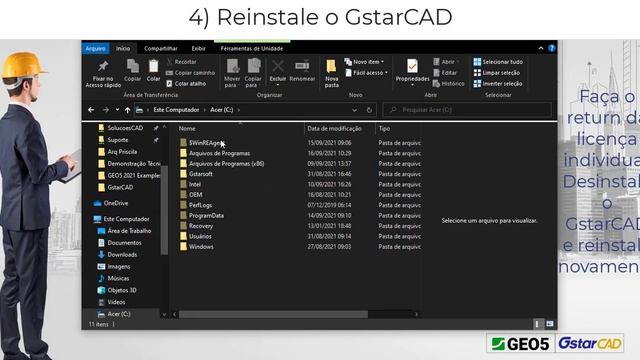
Task: Select the Início ribbon tab
Action: (123, 48)
